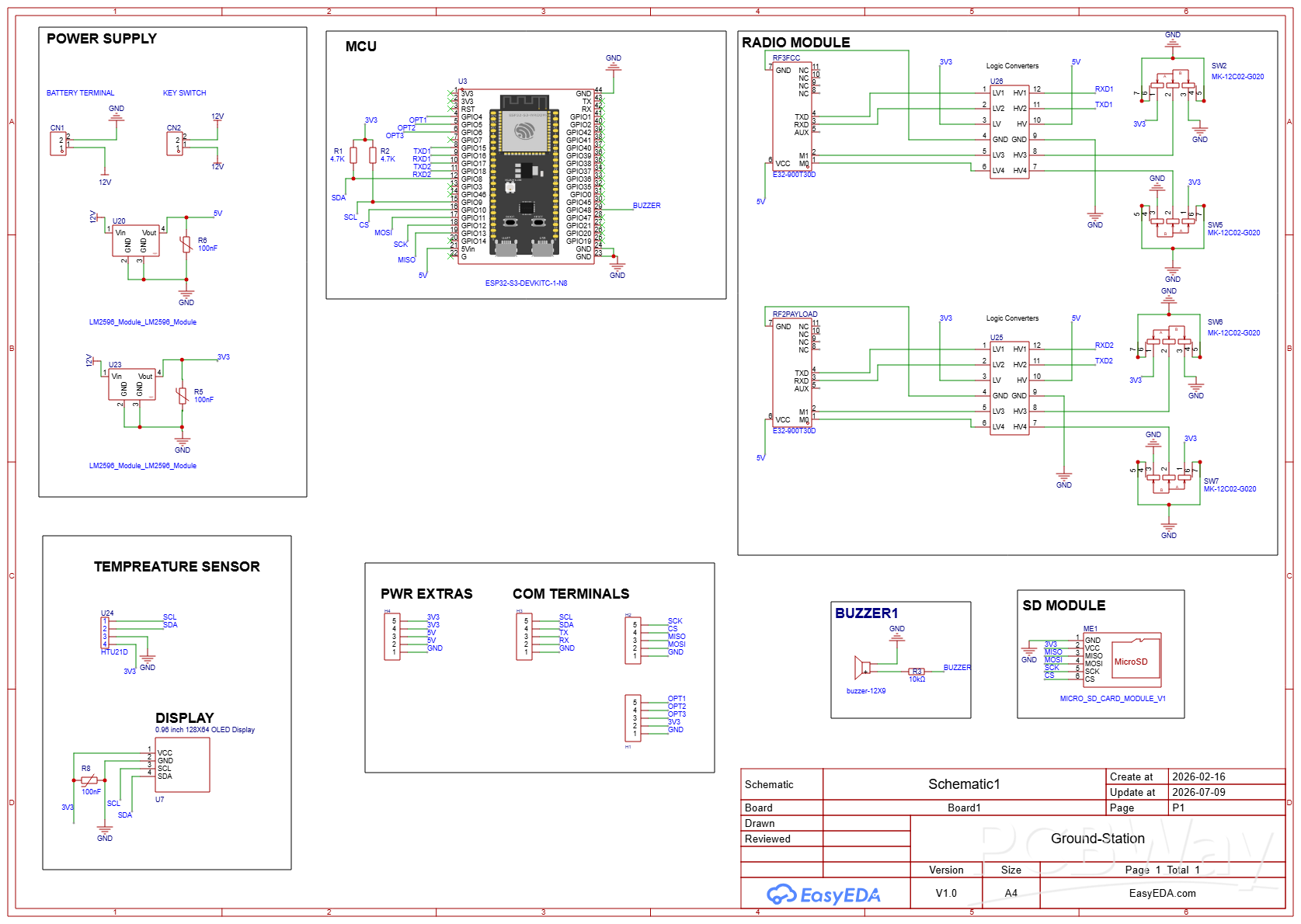Select the R6 100nF component symbol
Screen dimensions: 1301x924
tap(186, 245)
